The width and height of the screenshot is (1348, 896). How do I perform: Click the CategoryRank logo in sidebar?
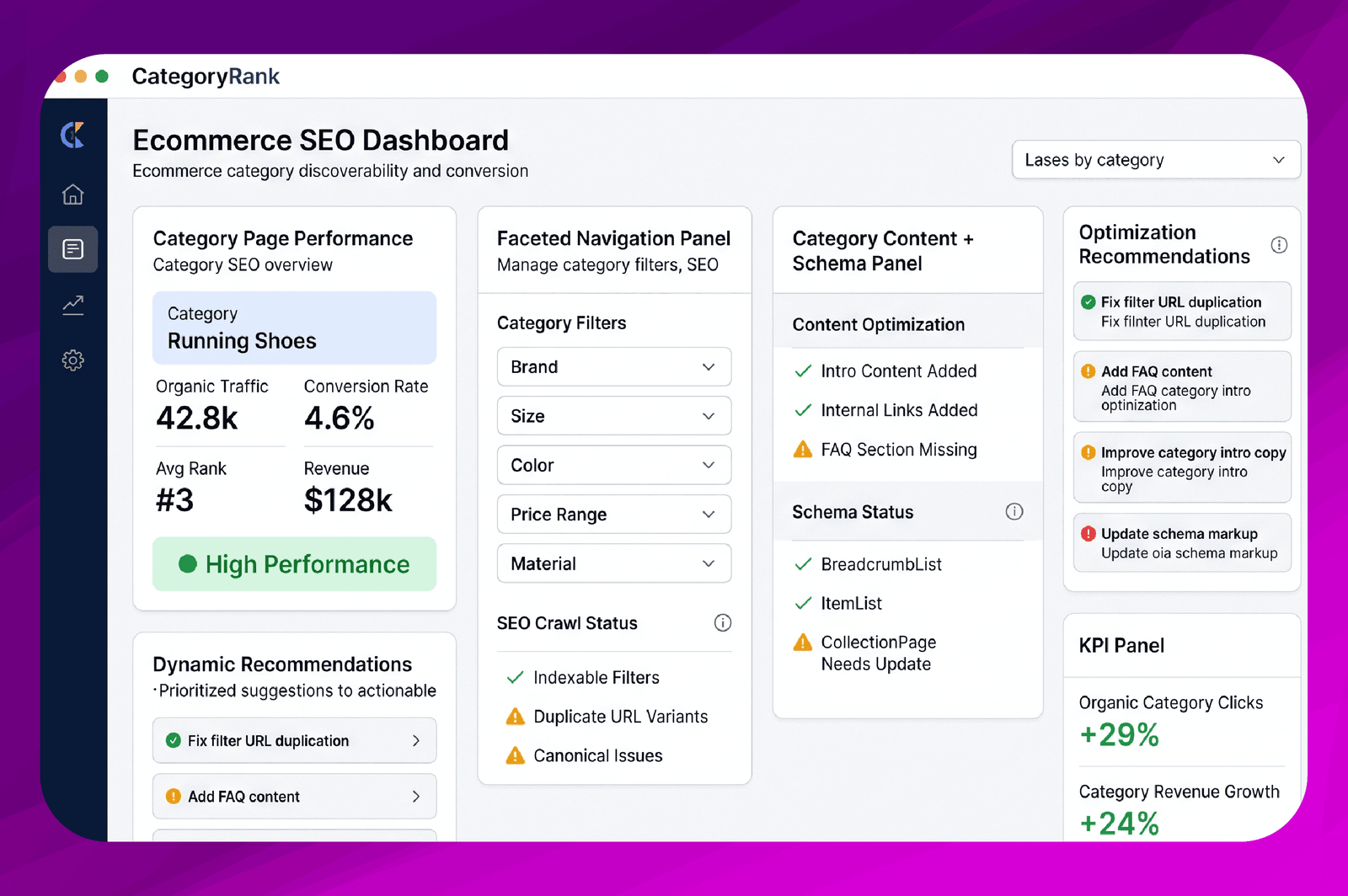[x=73, y=135]
